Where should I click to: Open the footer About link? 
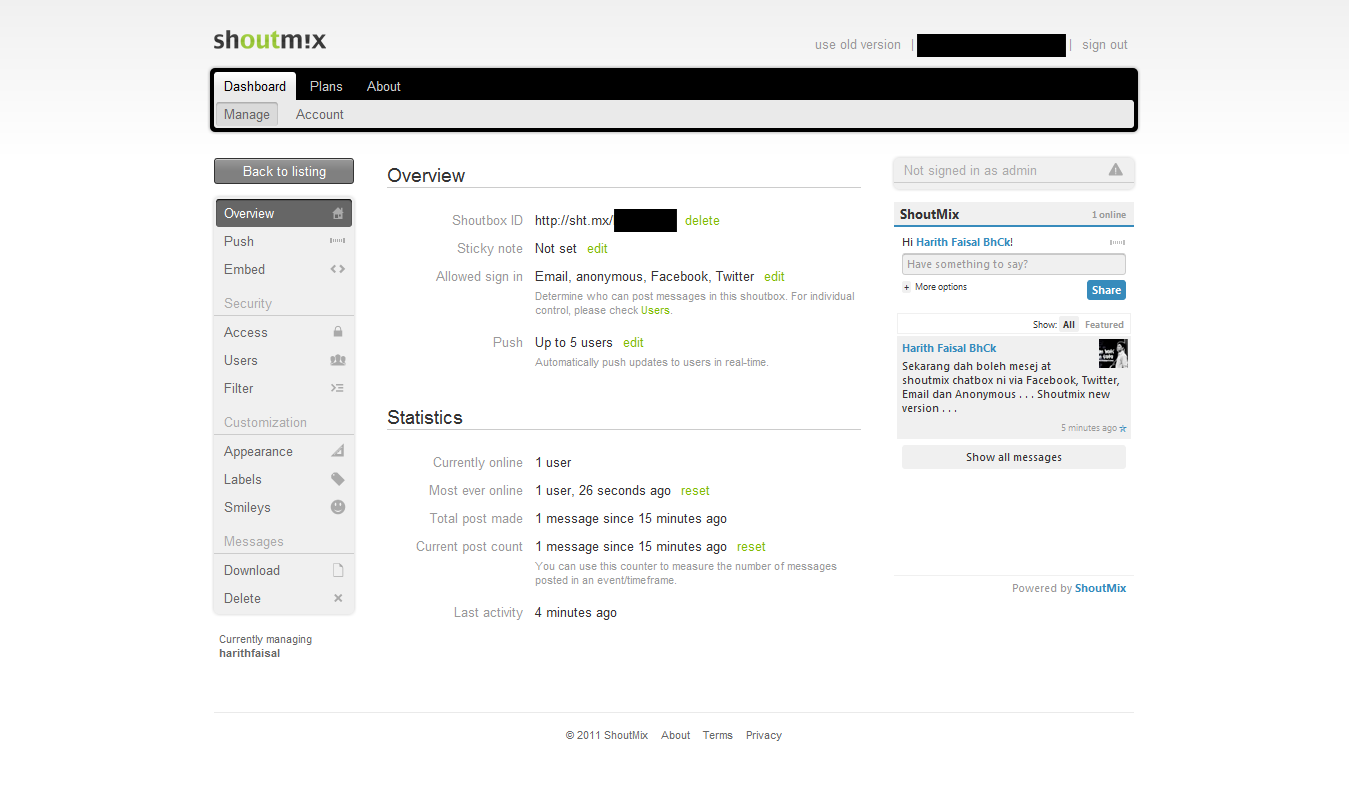pos(676,735)
